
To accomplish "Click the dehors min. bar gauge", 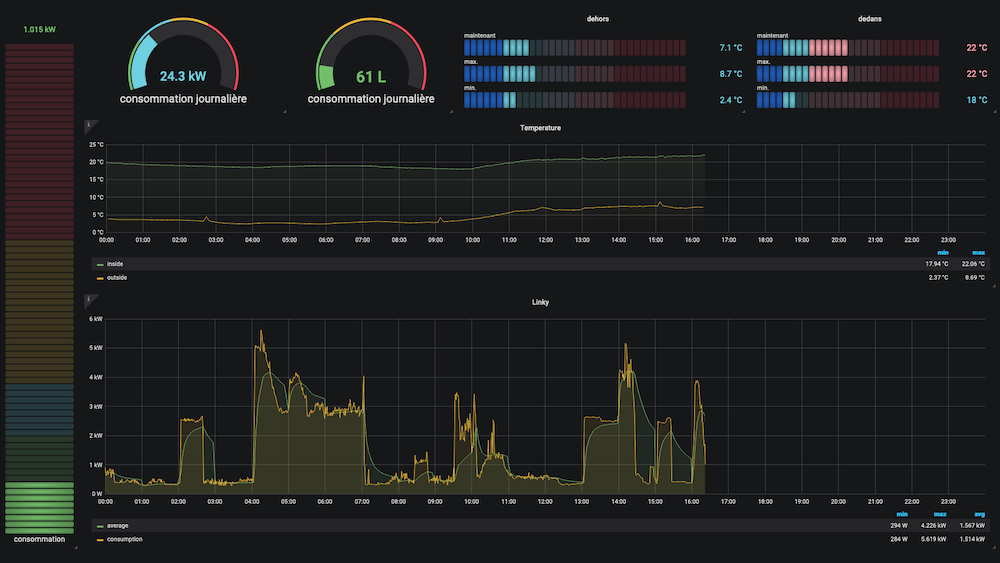I will coord(575,100).
